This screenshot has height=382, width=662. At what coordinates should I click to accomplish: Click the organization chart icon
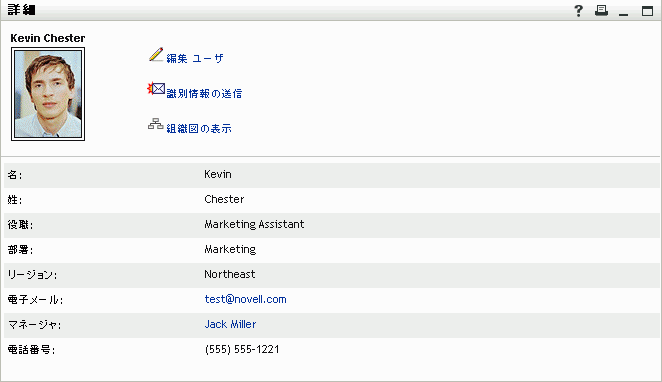[x=155, y=124]
